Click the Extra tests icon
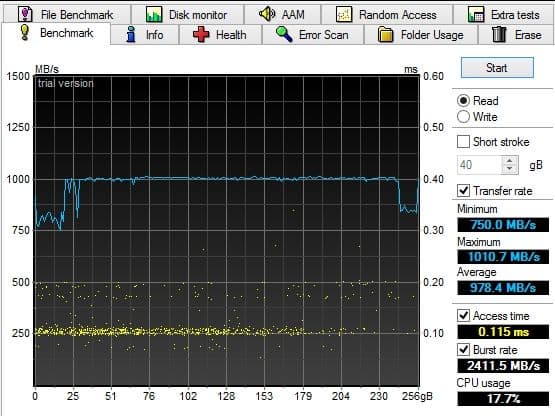The height and width of the screenshot is (416, 555). pos(476,15)
